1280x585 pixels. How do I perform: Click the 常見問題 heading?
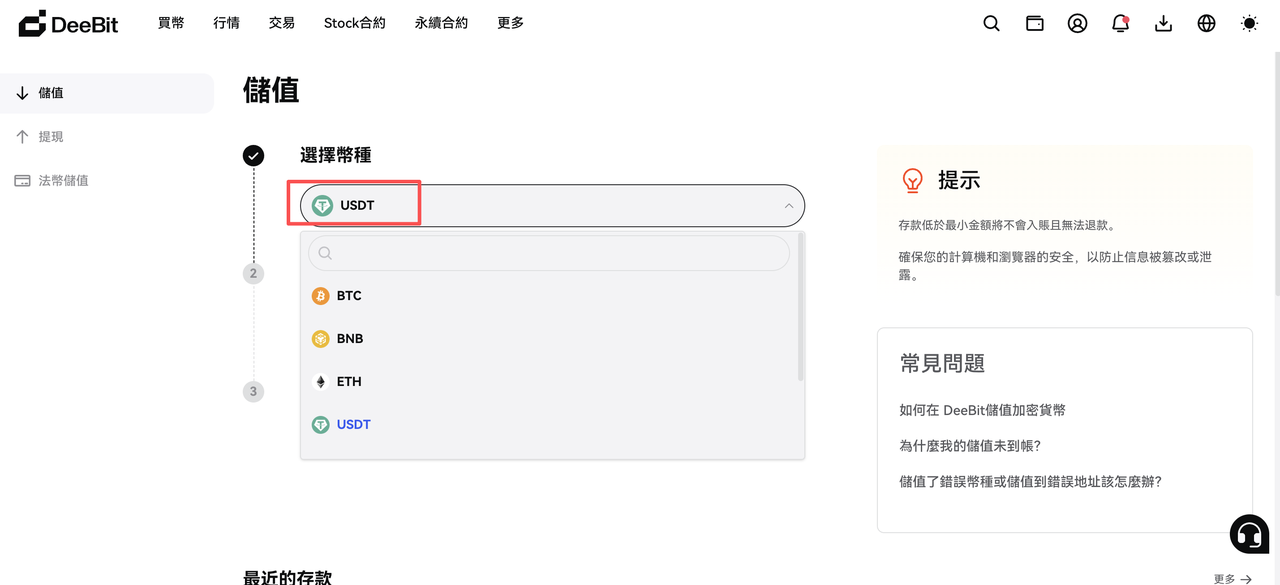click(x=942, y=363)
